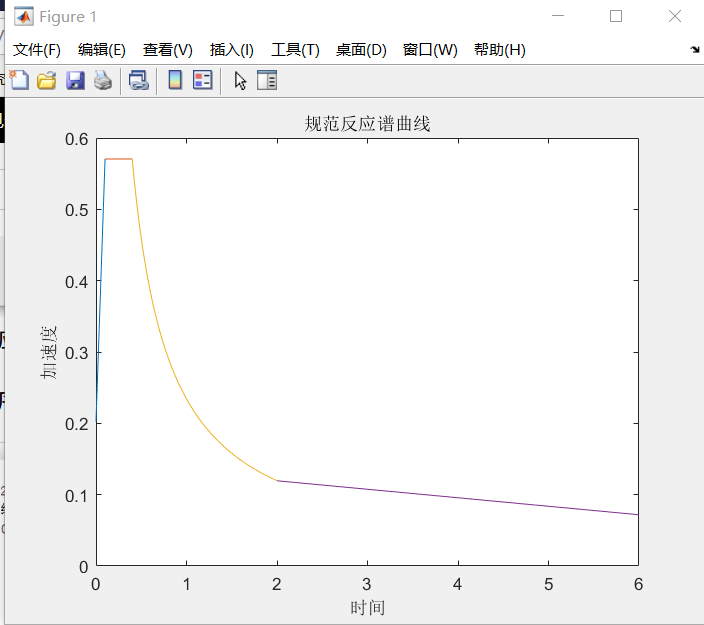Save figure with the floppy disk icon

[x=75, y=81]
